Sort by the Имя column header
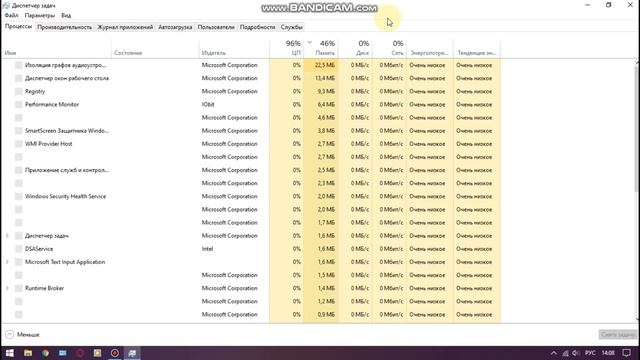 pyautogui.click(x=56, y=48)
